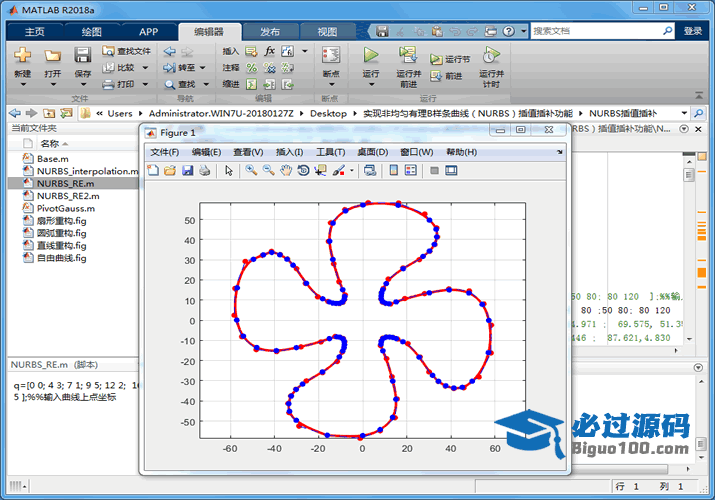Viewport: 715px width, 500px height.
Task: Select the Pan hand tool
Action: 286,170
